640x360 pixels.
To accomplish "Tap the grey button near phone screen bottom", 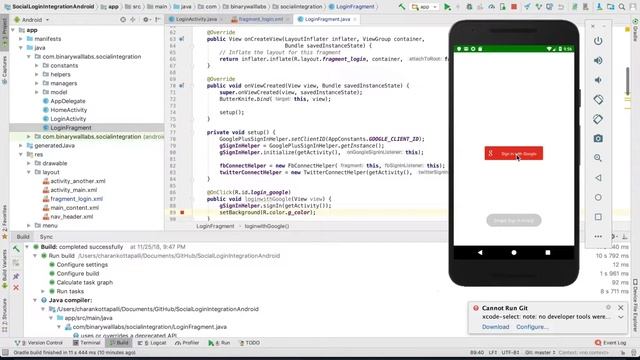I will pos(514,220).
